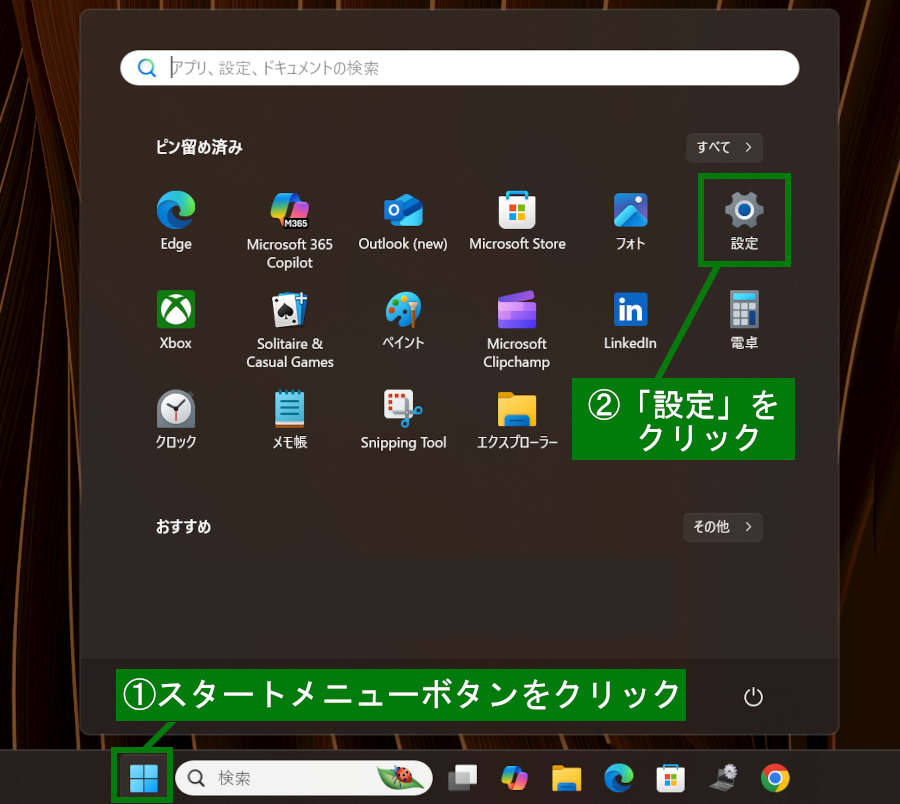Open Google Chrome from the taskbar
Viewport: 900px width, 804px height.
(x=775, y=778)
